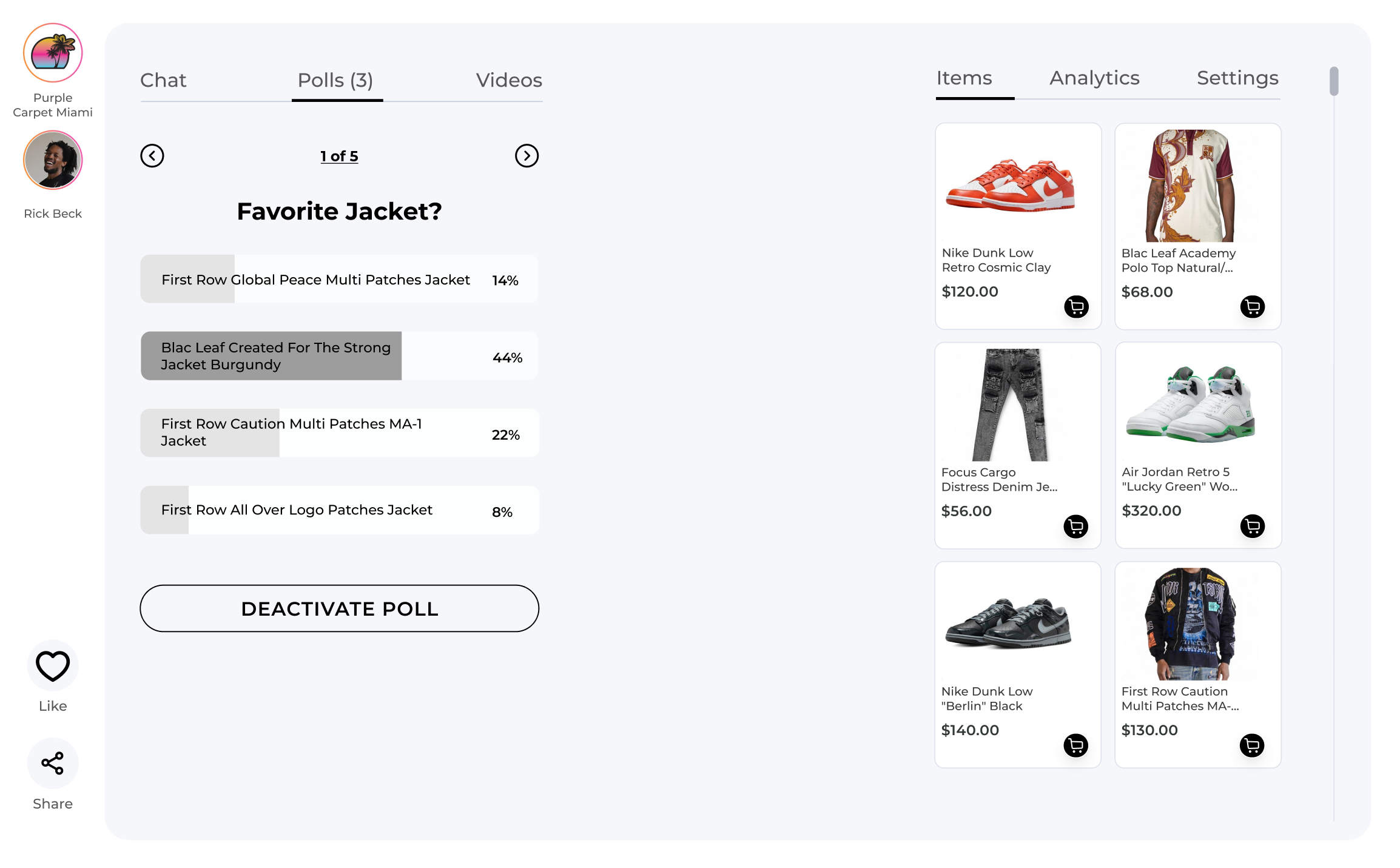The height and width of the screenshot is (868, 1400).
Task: Switch to the Chat tab
Action: (x=163, y=80)
